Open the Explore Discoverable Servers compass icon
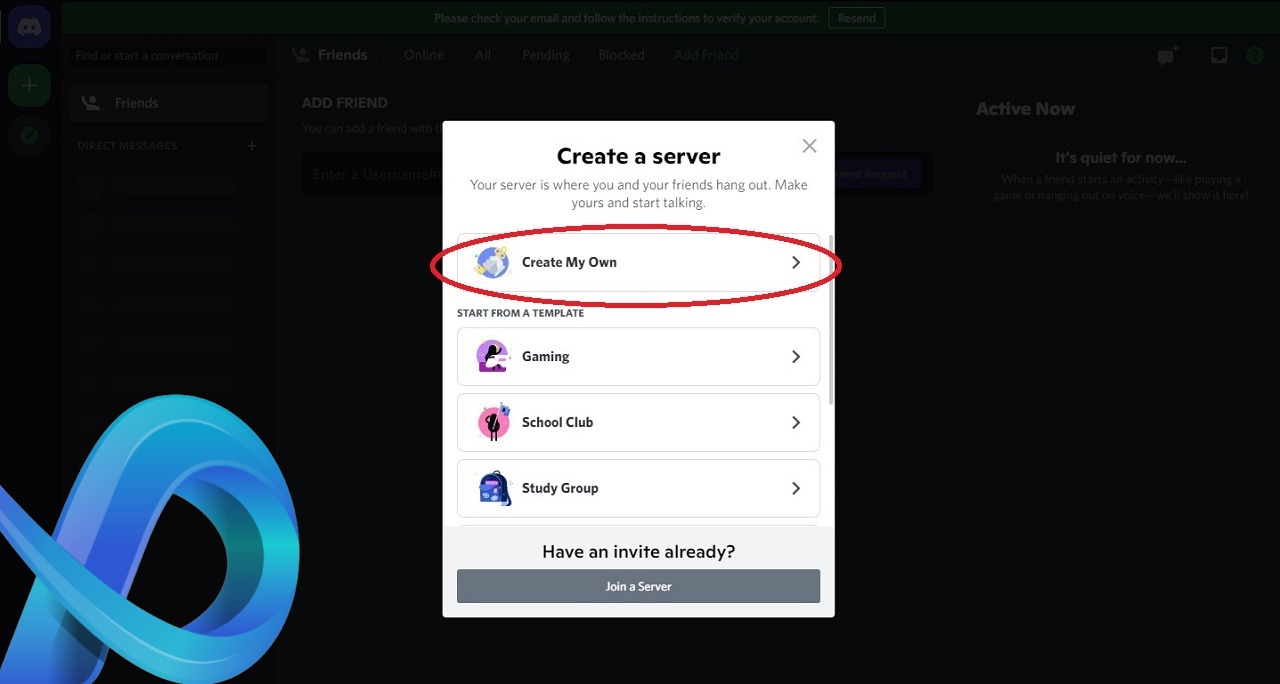The height and width of the screenshot is (684, 1280). click(30, 135)
